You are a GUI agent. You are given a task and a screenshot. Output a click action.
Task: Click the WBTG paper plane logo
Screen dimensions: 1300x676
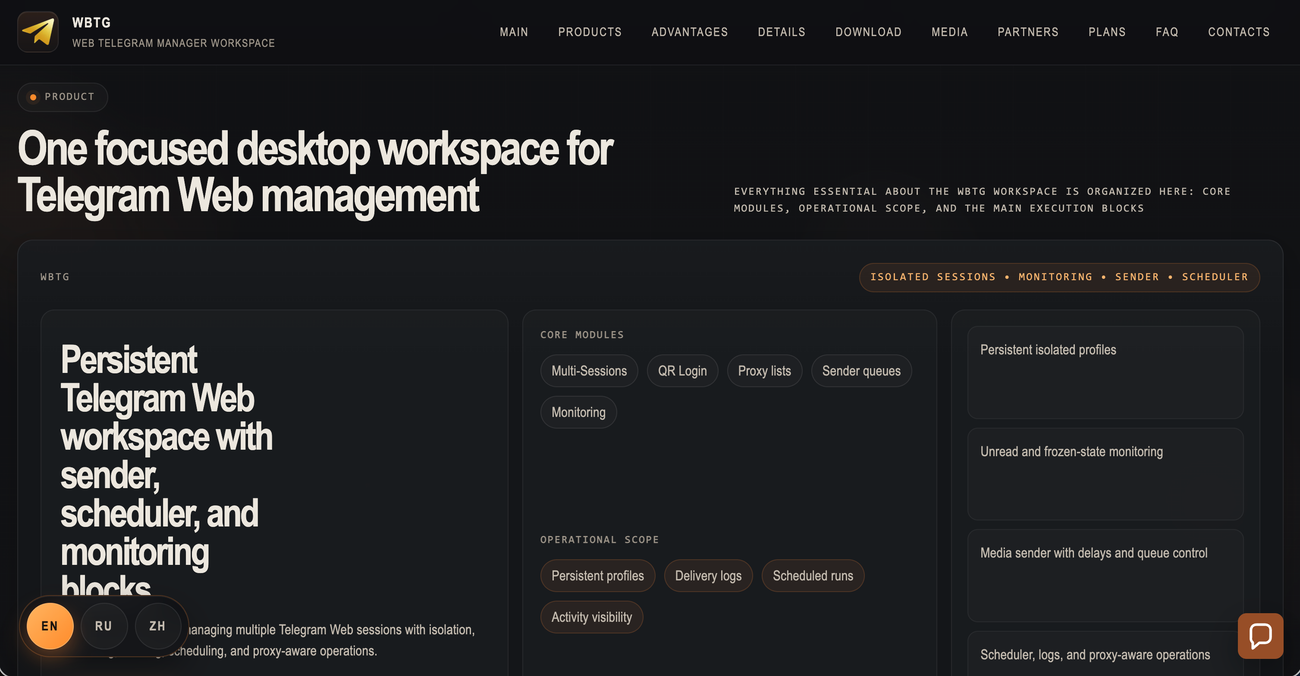point(38,32)
